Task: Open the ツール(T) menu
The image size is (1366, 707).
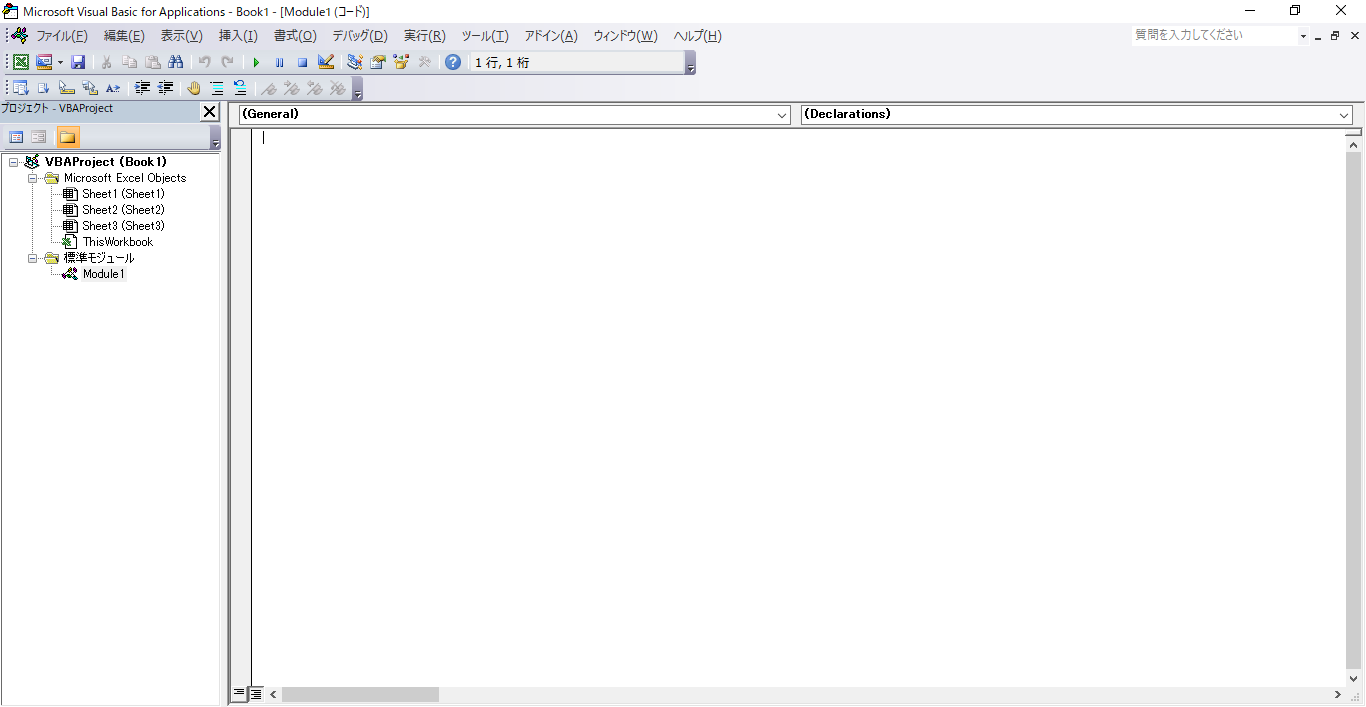Action: (x=485, y=36)
